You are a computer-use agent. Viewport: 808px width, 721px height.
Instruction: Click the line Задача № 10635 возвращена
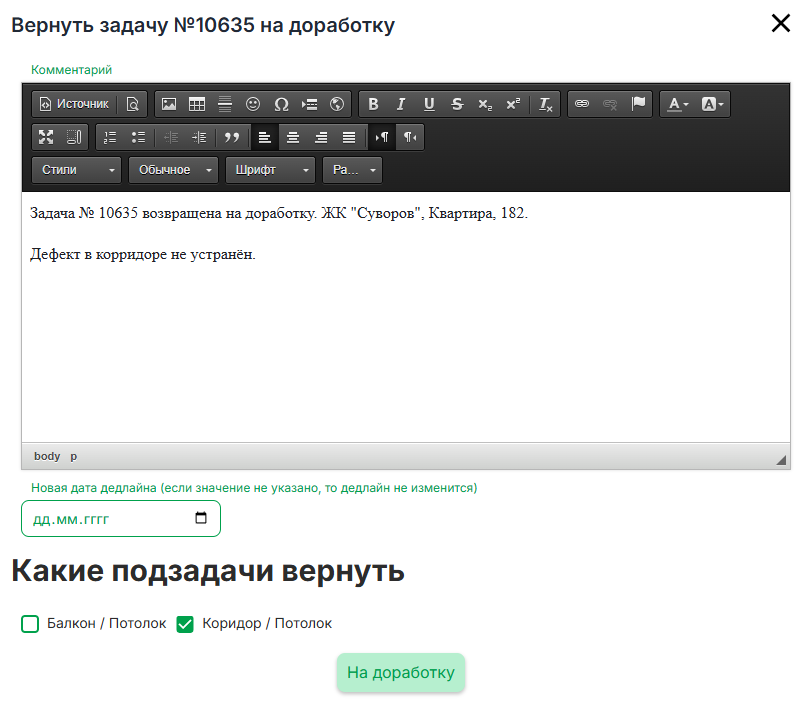(279, 213)
